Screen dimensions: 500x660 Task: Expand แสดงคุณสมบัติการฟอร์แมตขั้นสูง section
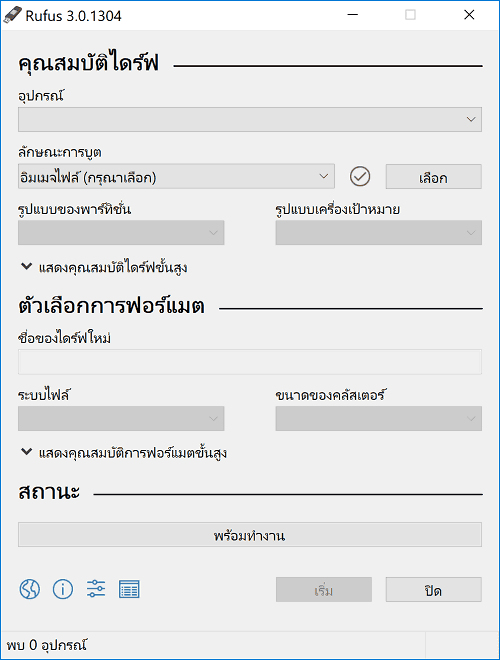point(124,452)
